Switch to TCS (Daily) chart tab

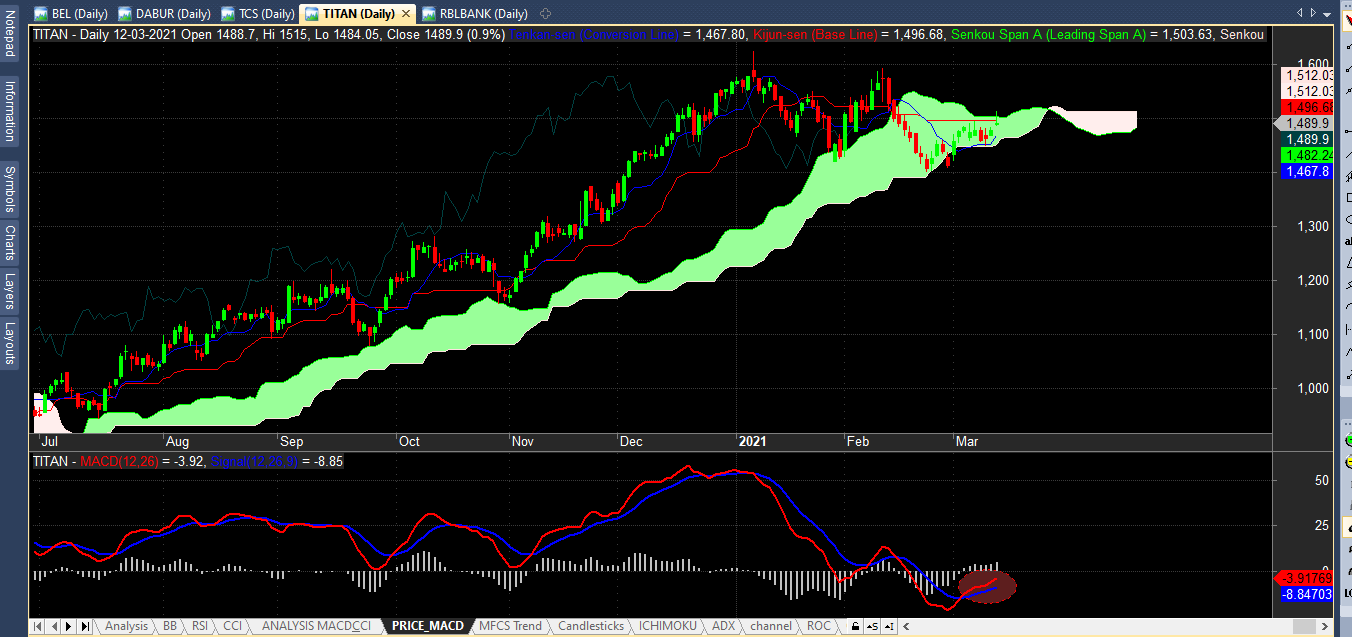(x=257, y=14)
